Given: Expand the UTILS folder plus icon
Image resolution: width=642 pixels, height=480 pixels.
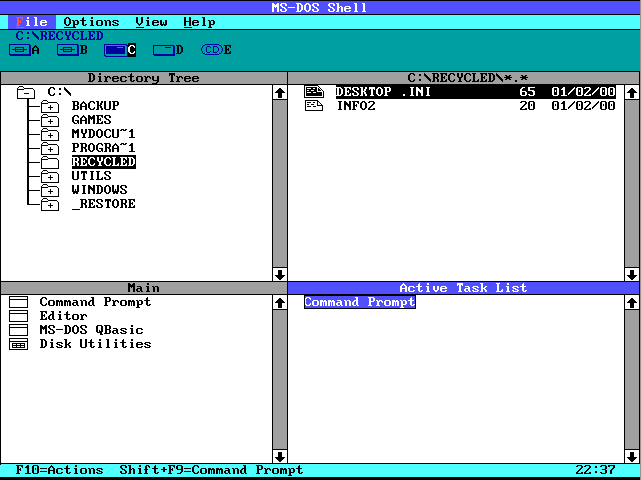Looking at the screenshot, I should tap(50, 176).
